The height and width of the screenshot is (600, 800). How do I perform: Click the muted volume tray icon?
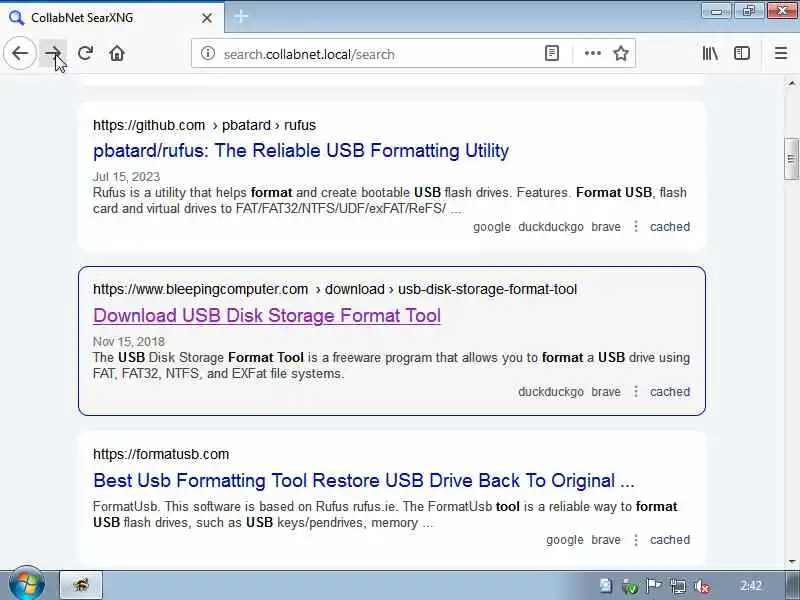click(702, 586)
